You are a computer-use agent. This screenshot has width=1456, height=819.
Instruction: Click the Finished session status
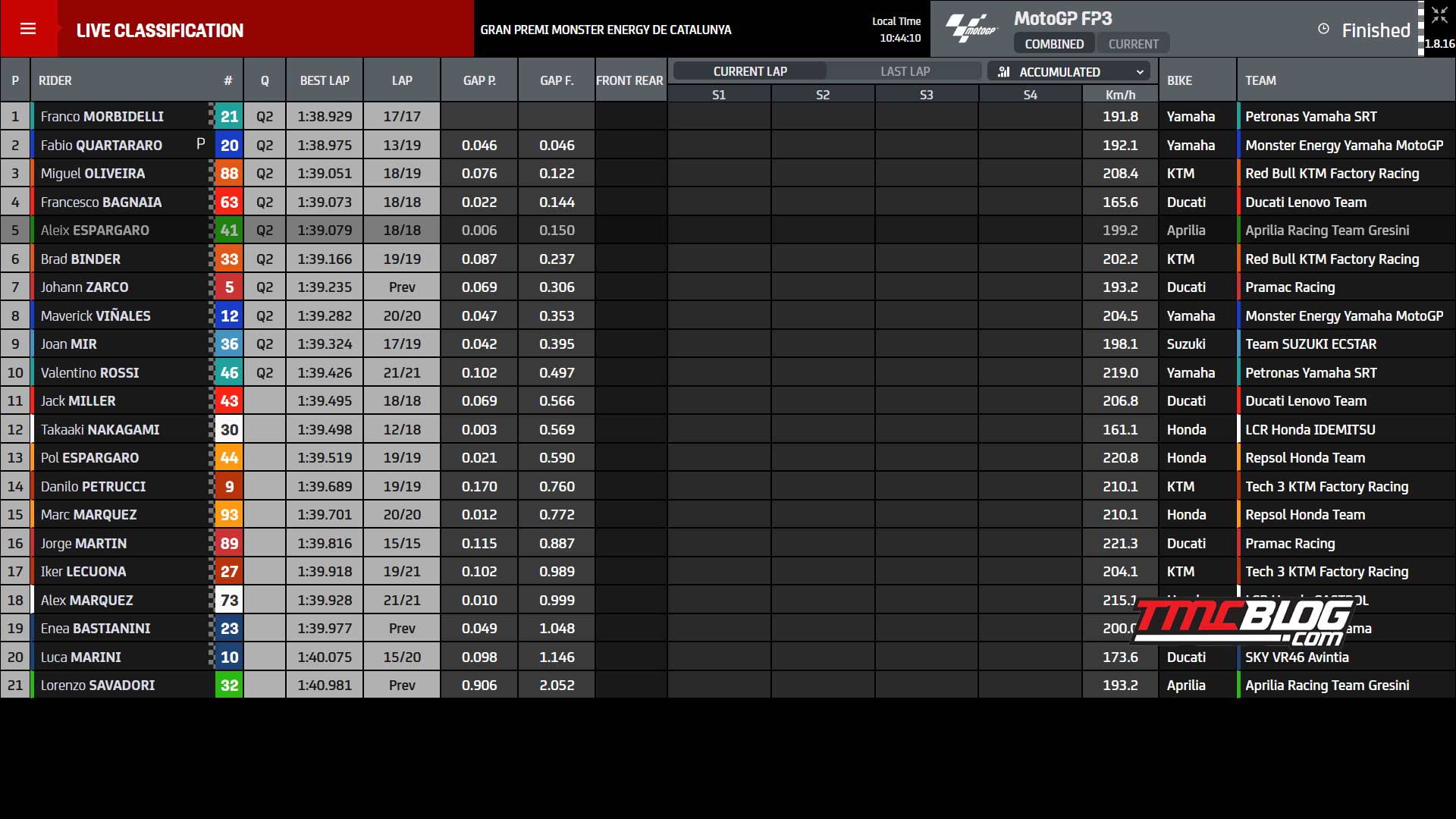pyautogui.click(x=1376, y=30)
